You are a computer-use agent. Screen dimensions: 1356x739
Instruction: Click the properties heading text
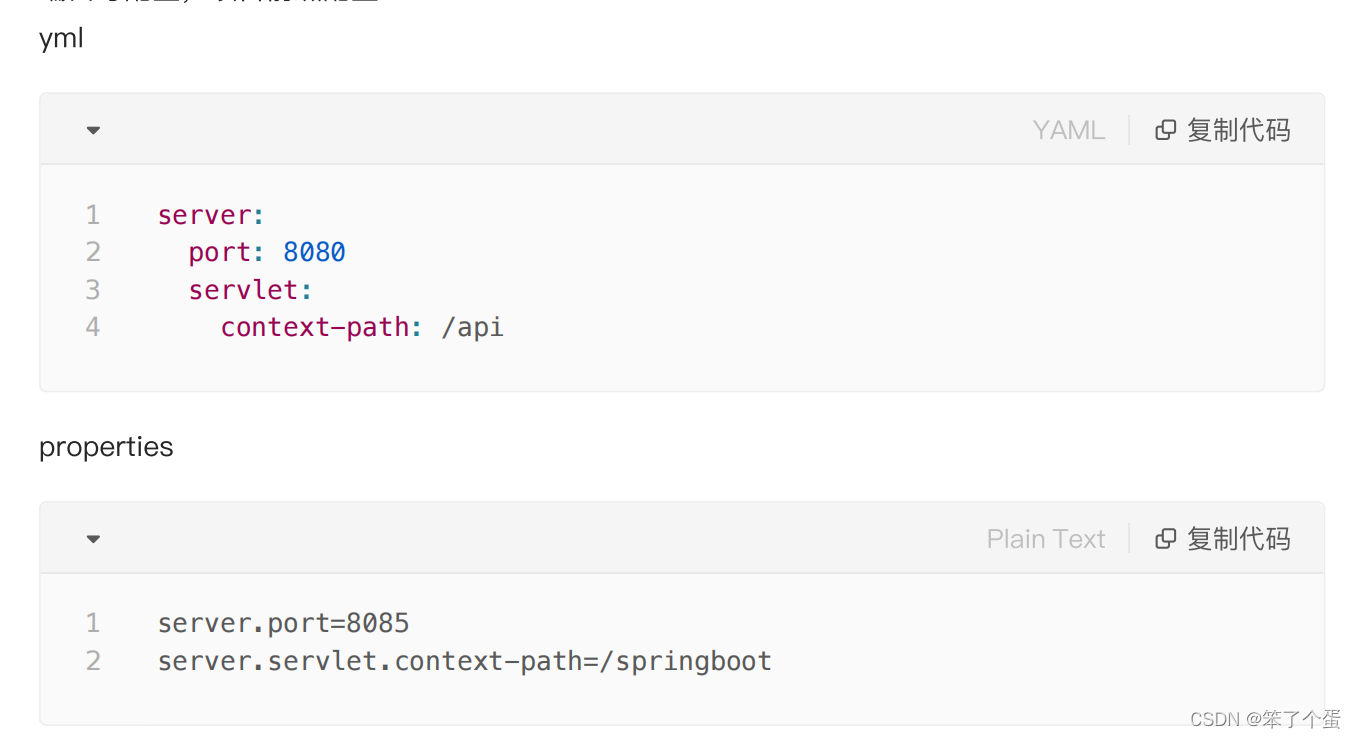point(105,447)
